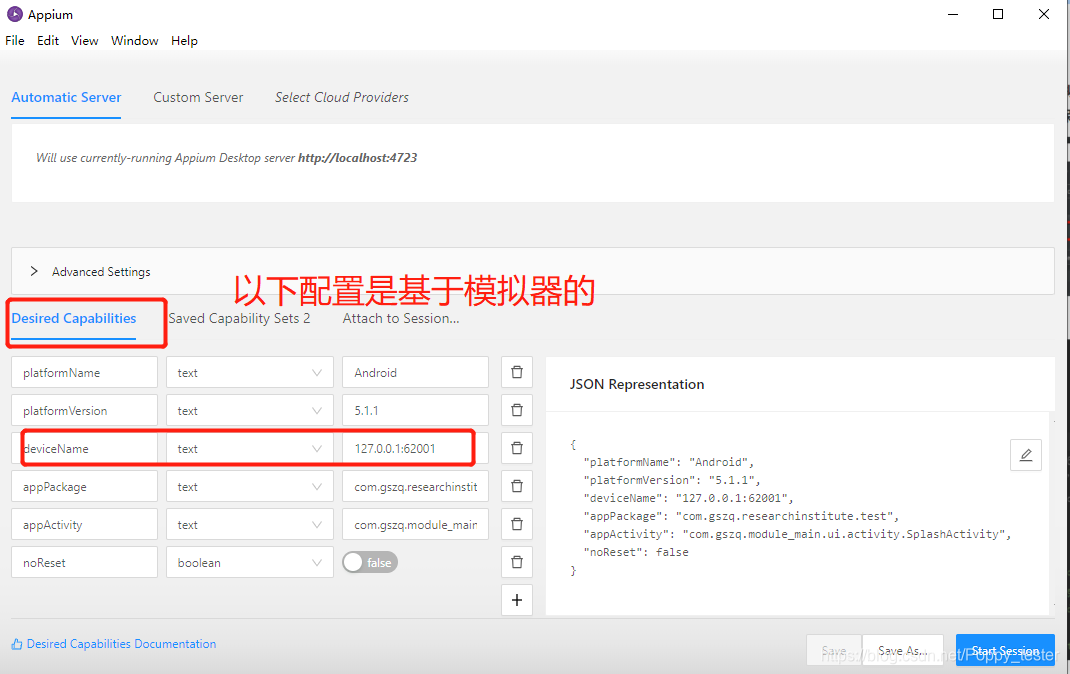Open type dropdown for deviceName row
The width and height of the screenshot is (1070, 674).
click(250, 448)
